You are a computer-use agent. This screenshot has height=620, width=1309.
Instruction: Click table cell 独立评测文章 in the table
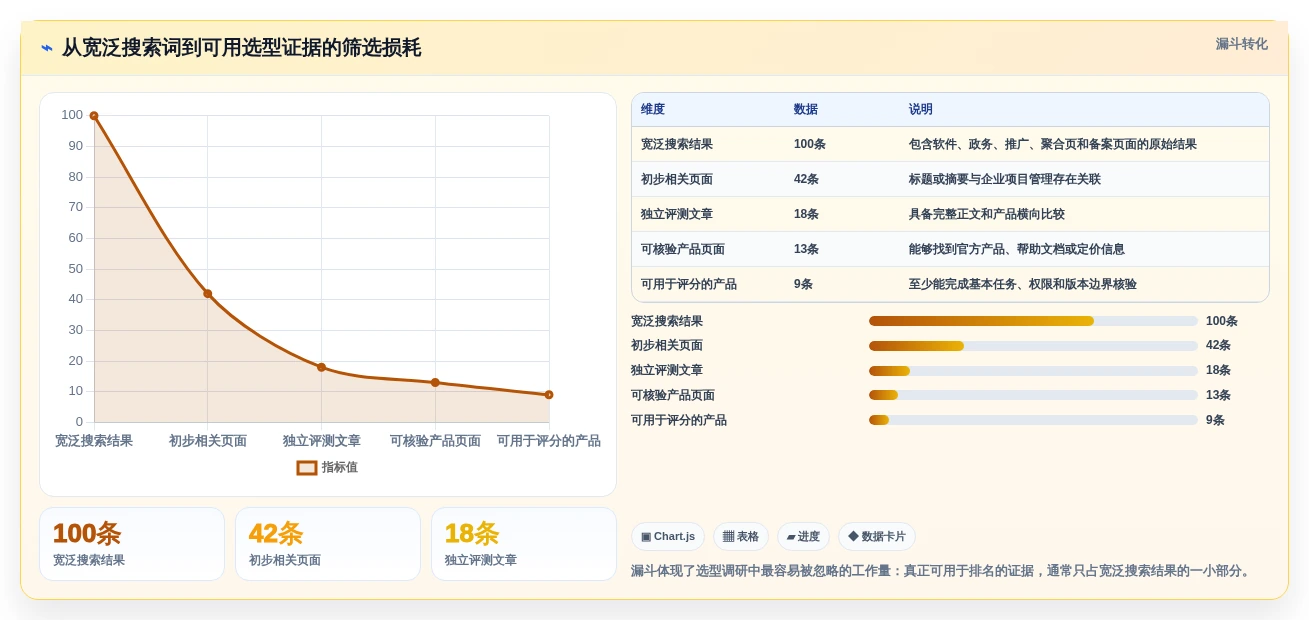pos(677,214)
